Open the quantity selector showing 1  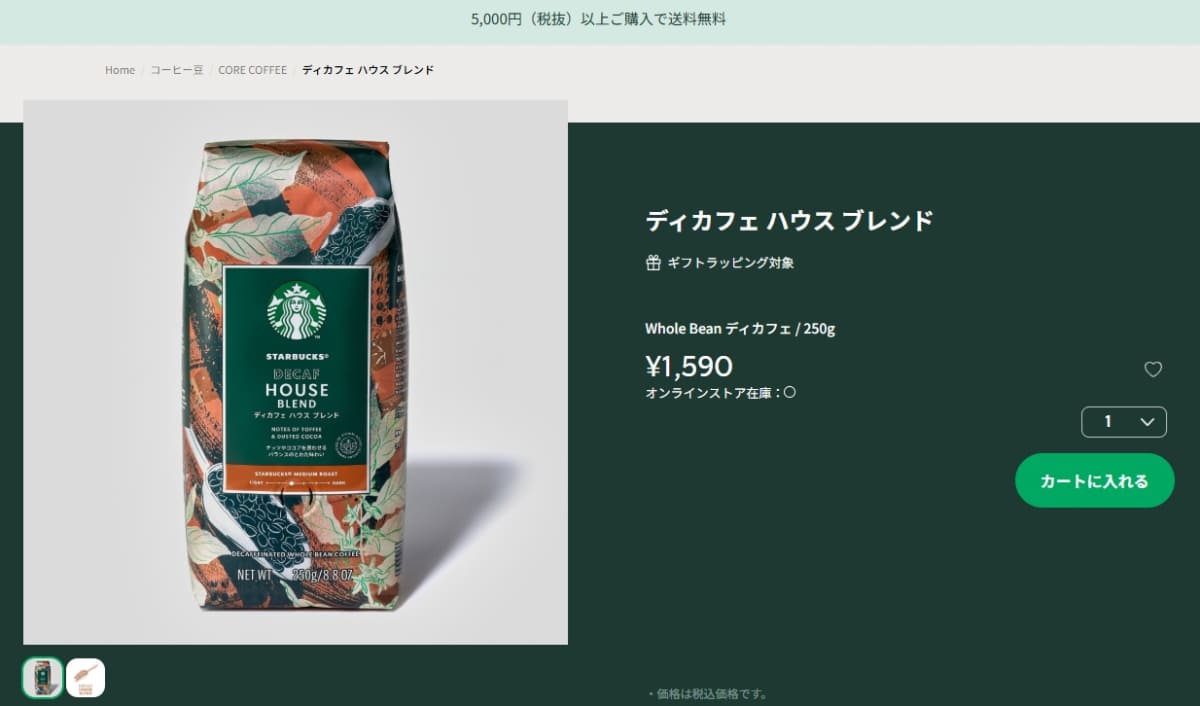(1124, 422)
